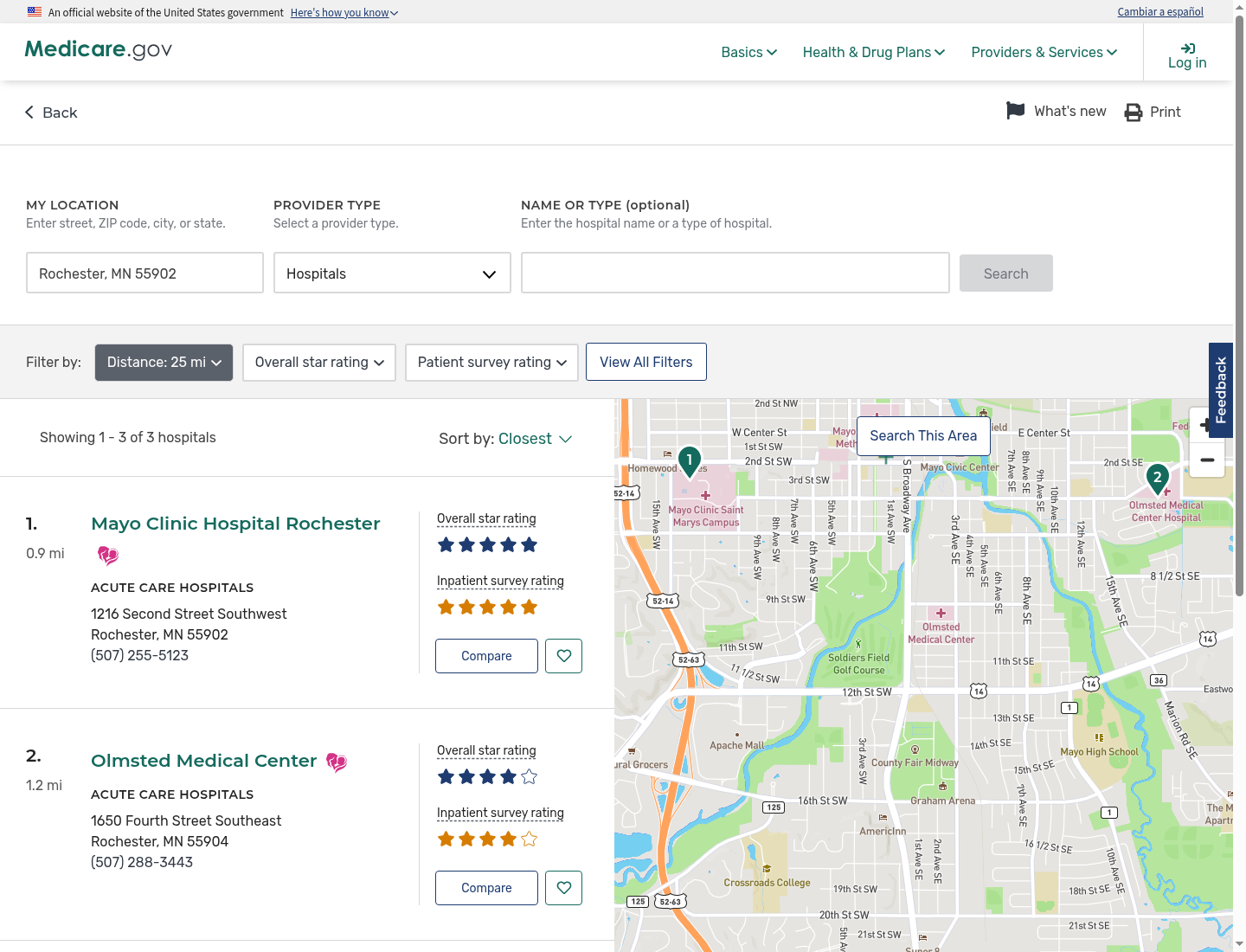Screen dimensions: 1246x952
Task: Click Olmsted phone number (507) 288-3443
Action: click(142, 862)
